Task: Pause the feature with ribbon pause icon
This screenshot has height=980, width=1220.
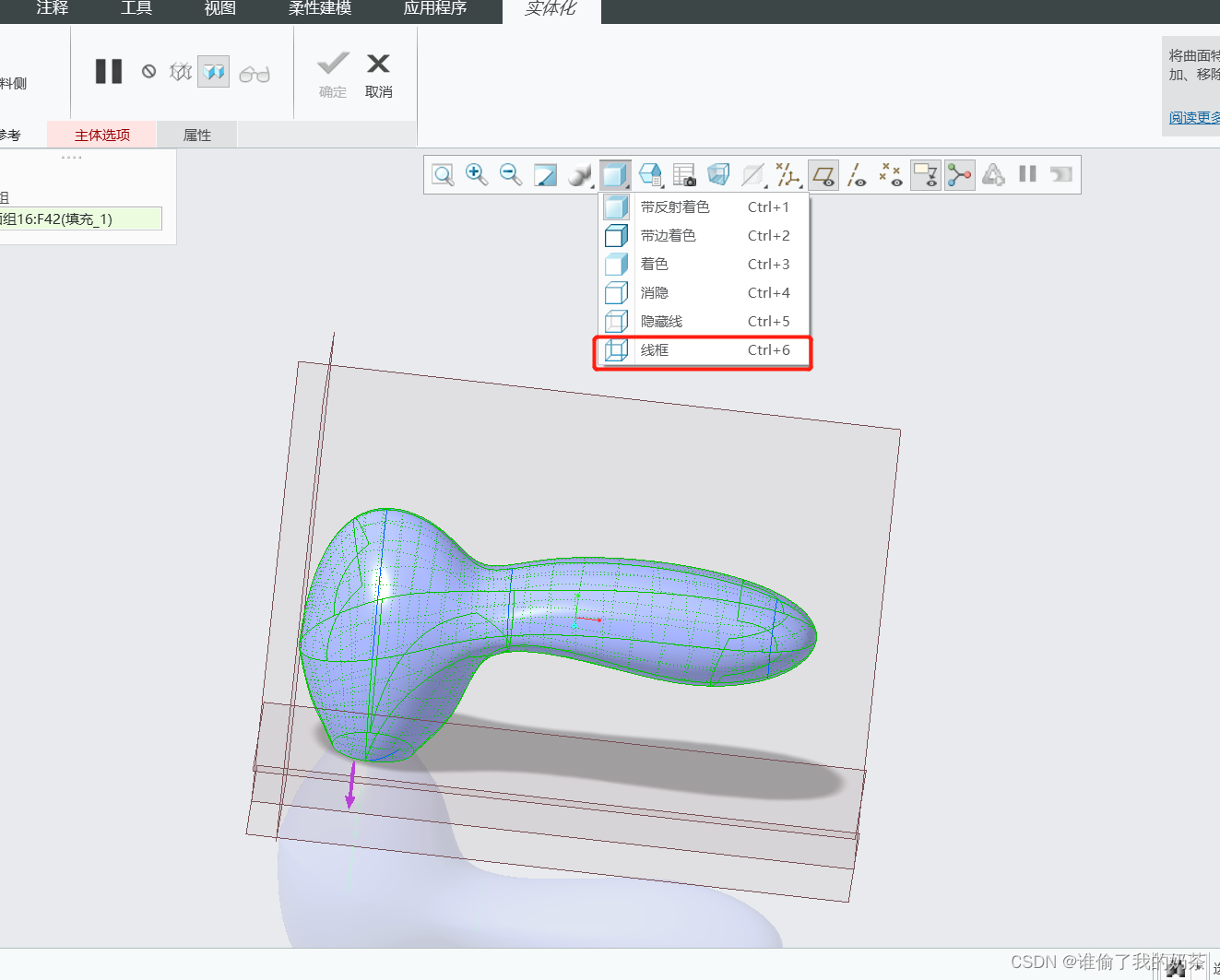Action: [x=109, y=72]
